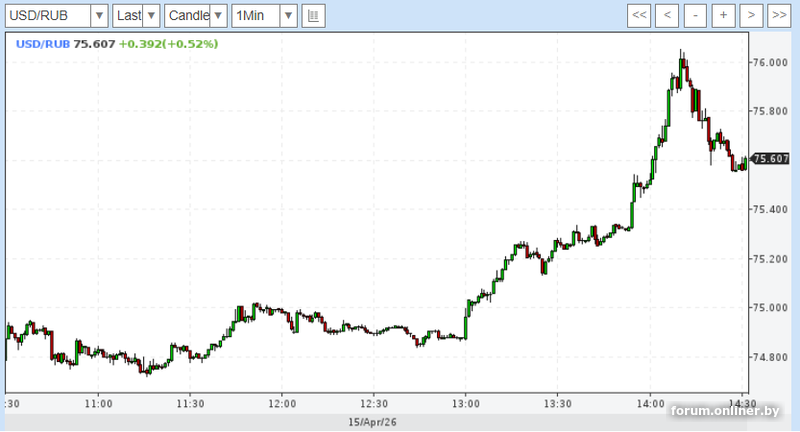Click the 75.800 price axis label

tap(770, 111)
